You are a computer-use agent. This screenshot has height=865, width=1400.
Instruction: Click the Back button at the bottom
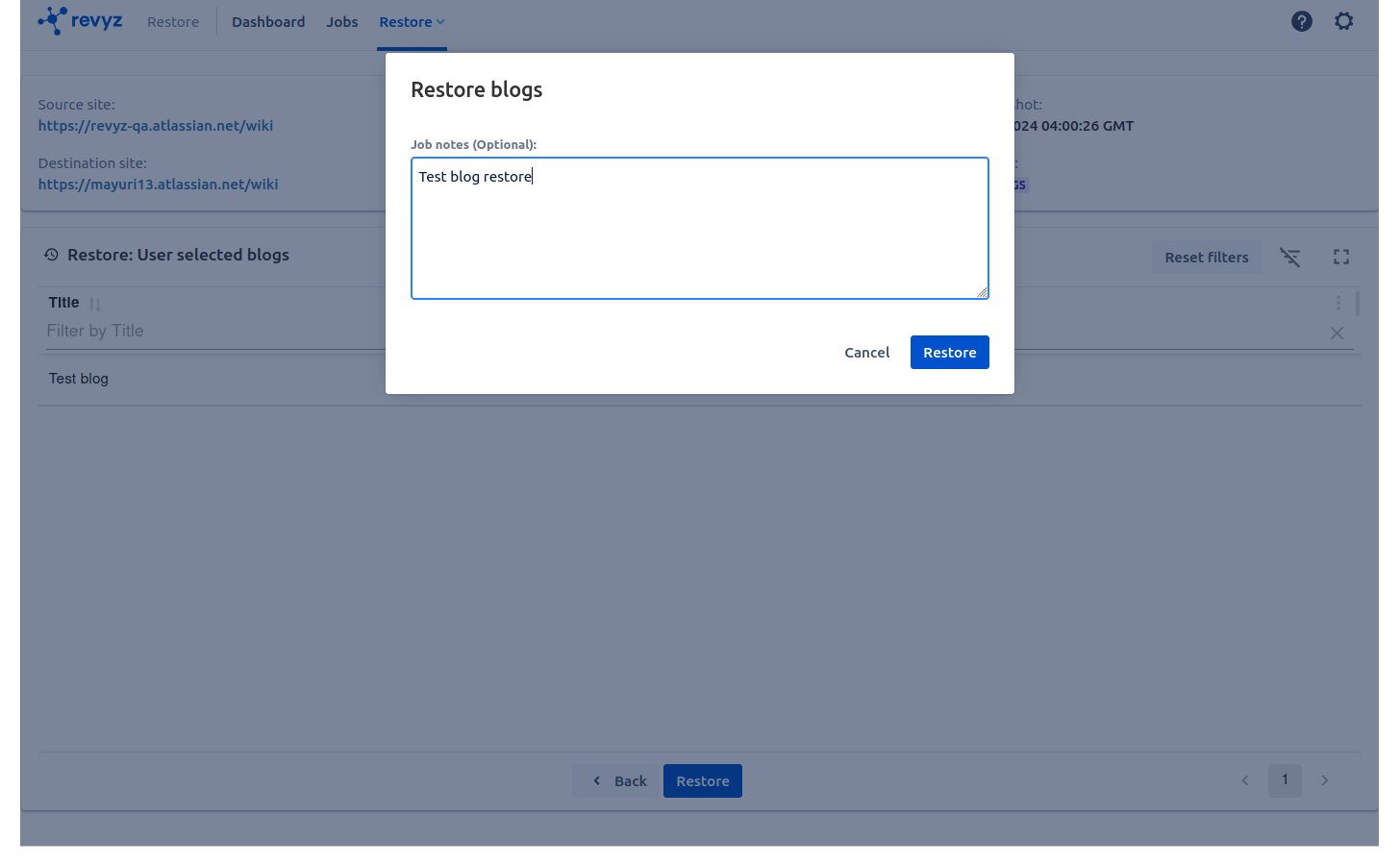click(x=618, y=781)
